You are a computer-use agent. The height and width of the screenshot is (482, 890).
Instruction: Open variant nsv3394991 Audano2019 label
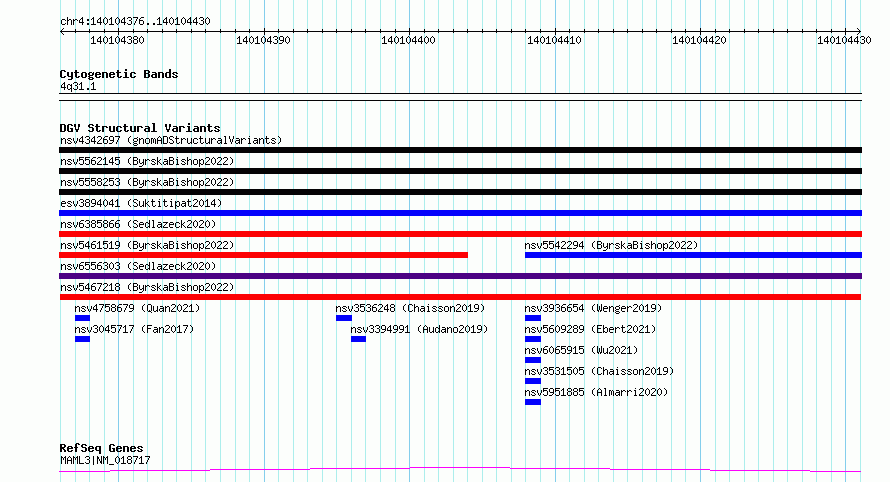pos(419,329)
